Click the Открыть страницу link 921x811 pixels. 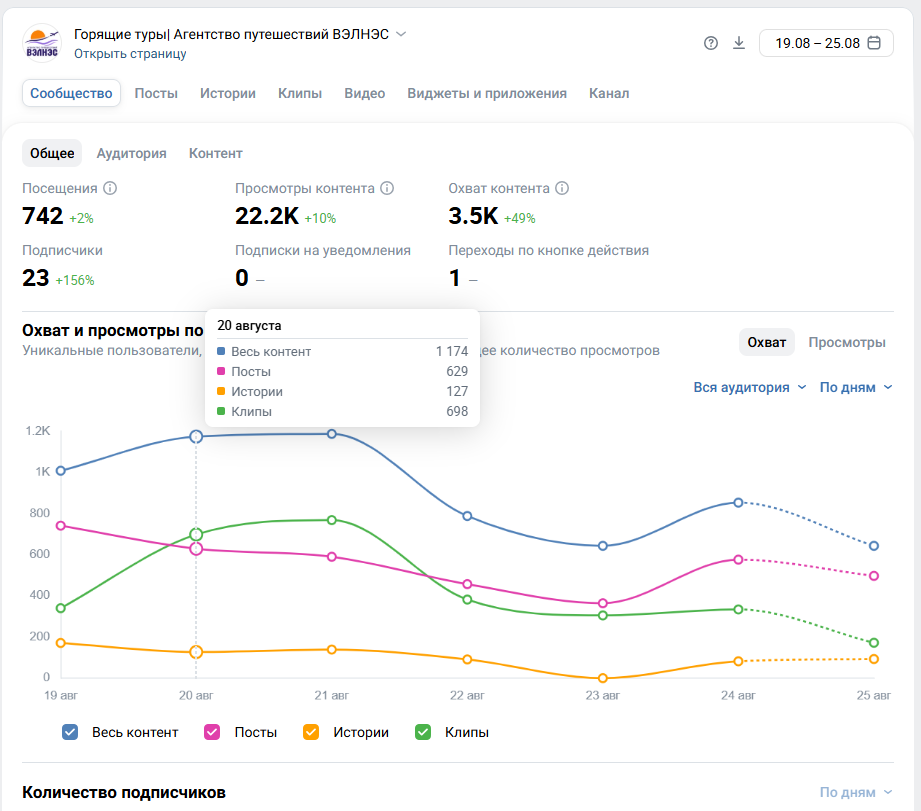130,53
